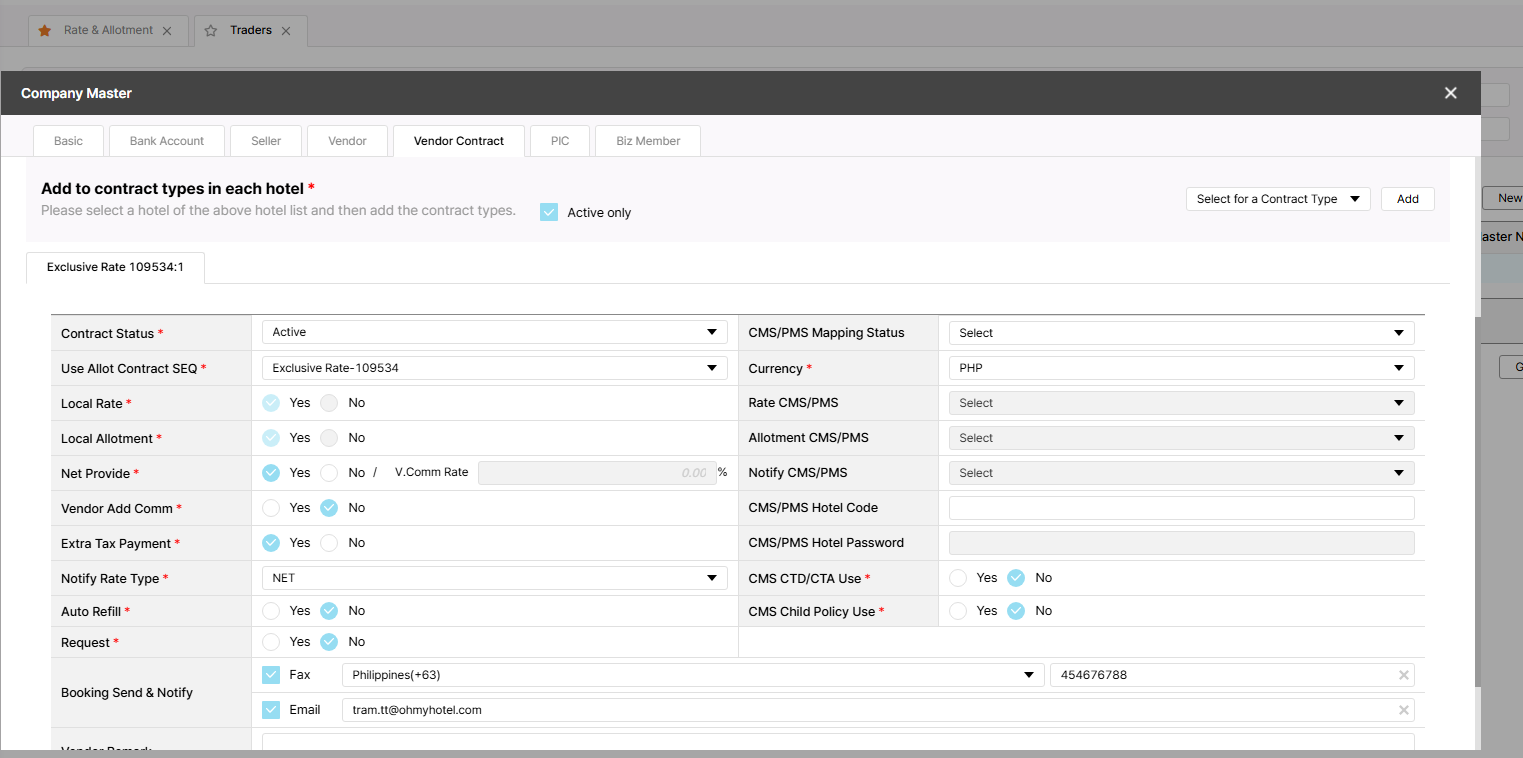Close the Company Master dialog
The image size is (1523, 758).
(x=1450, y=93)
